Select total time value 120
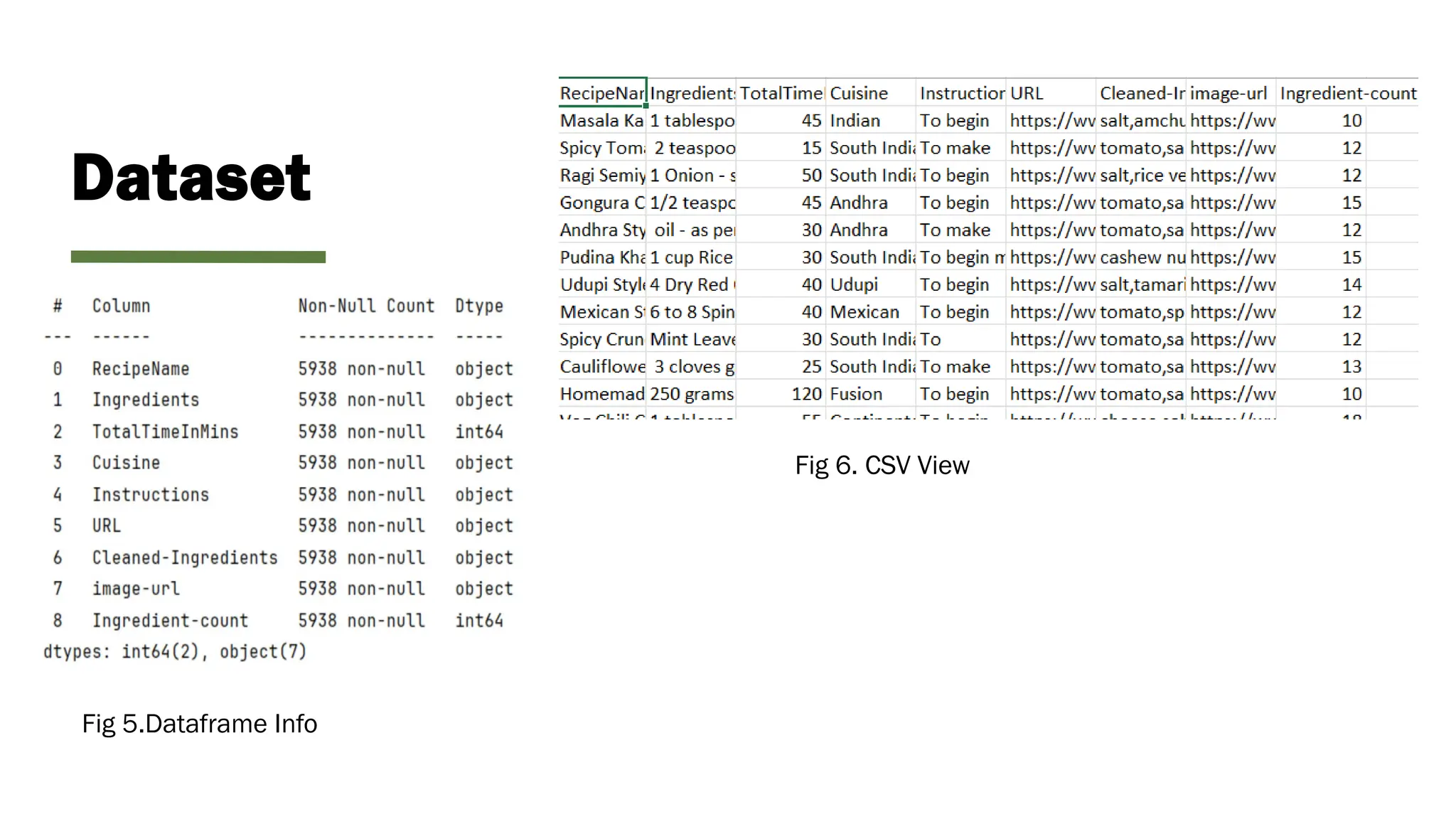Screen dimensions: 1456x819 point(781,394)
